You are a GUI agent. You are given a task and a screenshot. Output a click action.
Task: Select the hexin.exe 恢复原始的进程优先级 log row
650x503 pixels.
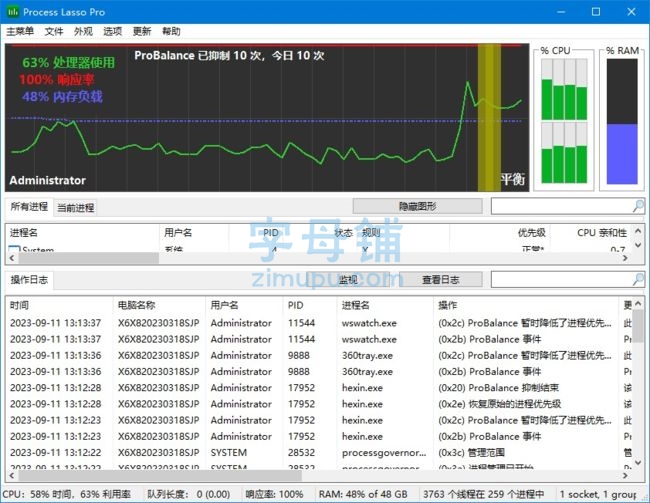[x=318, y=404]
